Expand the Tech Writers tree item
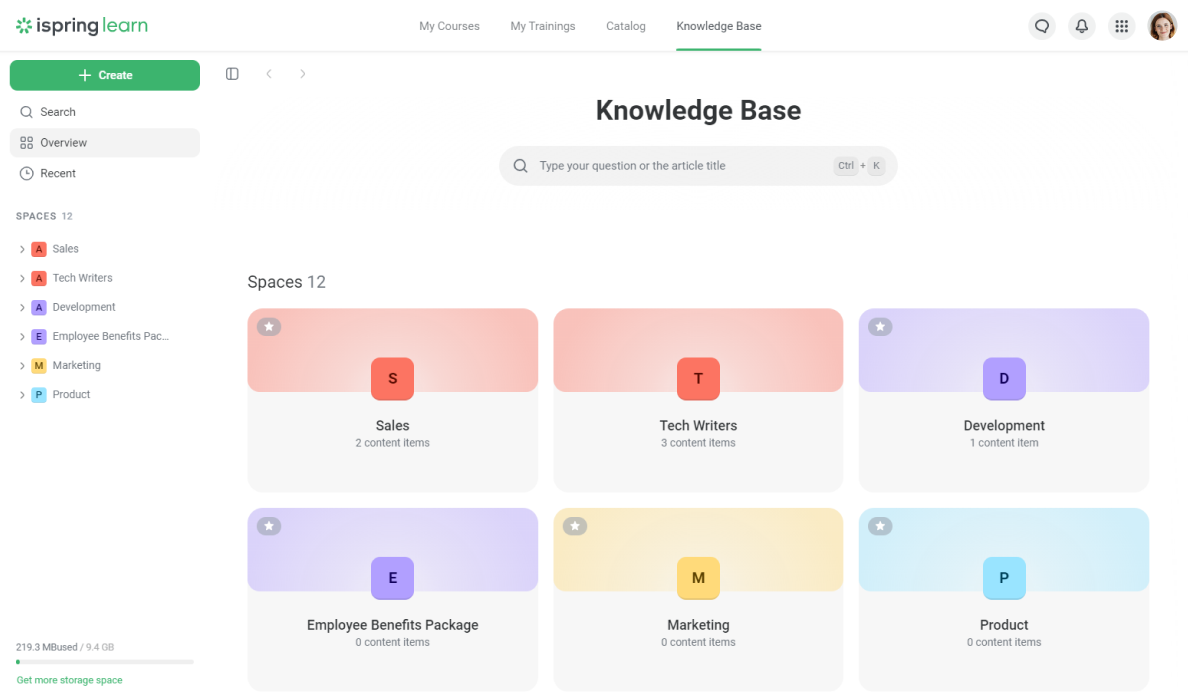 21,277
